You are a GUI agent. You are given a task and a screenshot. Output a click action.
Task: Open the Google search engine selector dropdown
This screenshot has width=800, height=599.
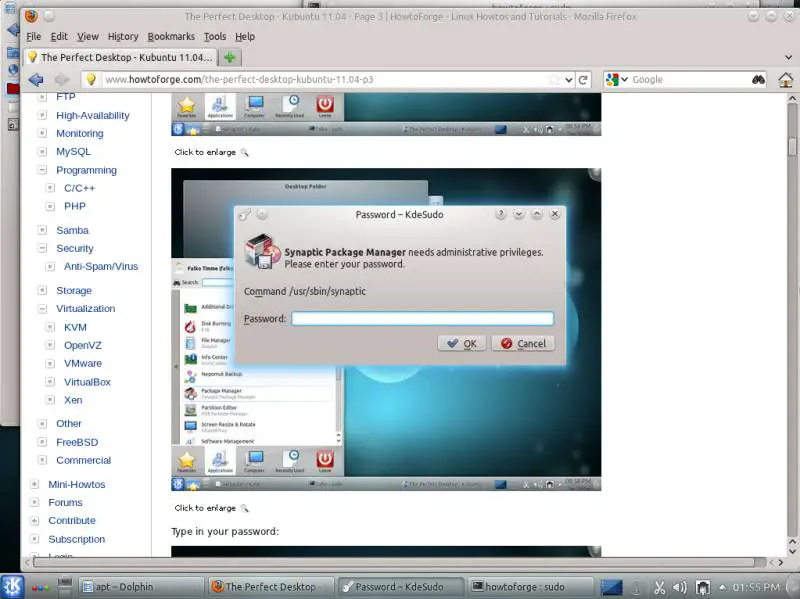pos(617,80)
